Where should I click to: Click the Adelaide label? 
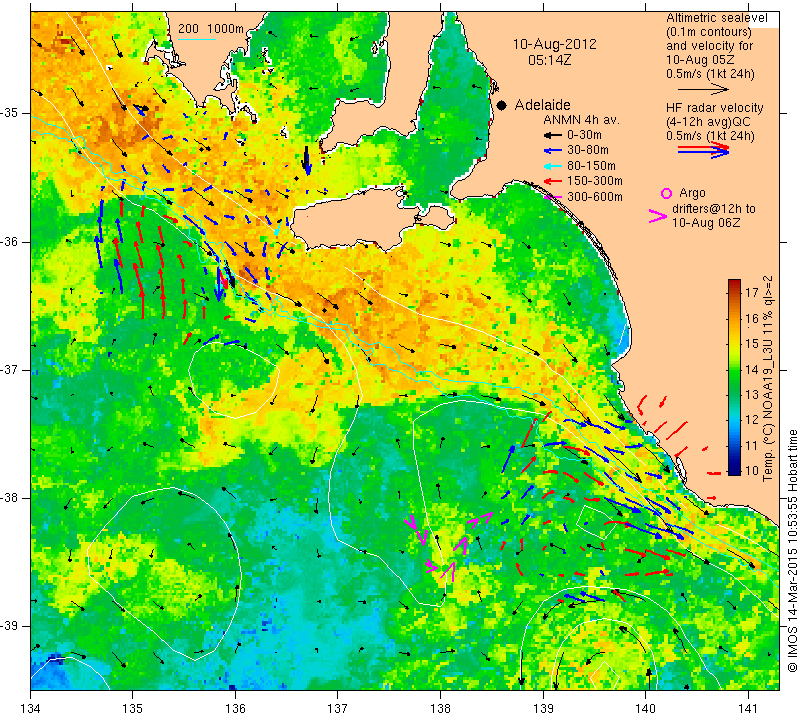(x=542, y=105)
